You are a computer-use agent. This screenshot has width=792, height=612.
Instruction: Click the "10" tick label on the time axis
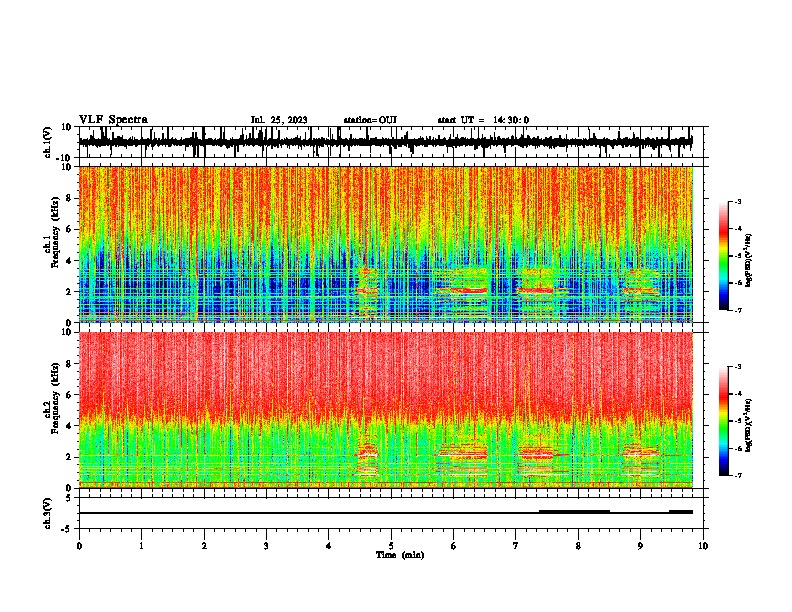pyautogui.click(x=703, y=546)
